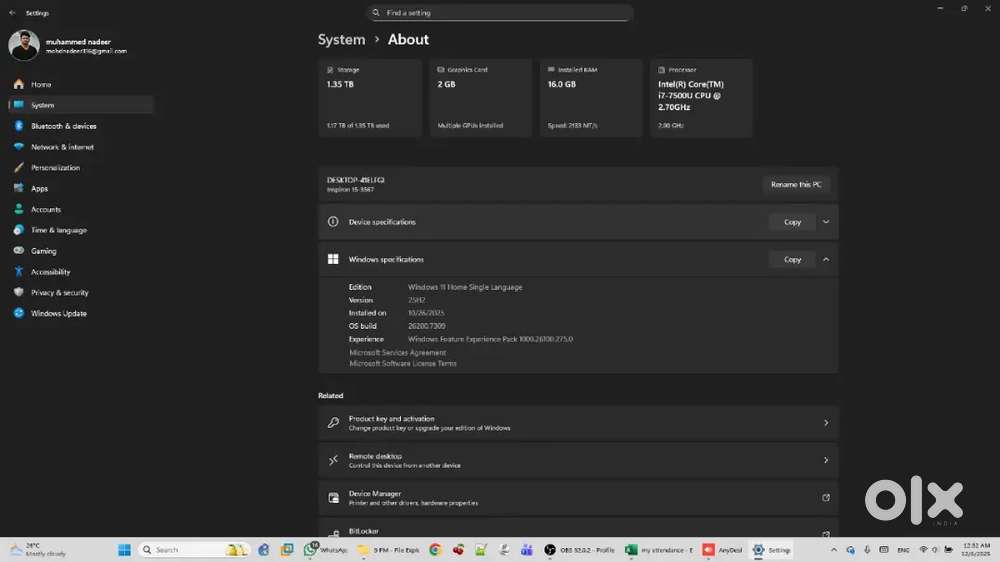
Task: Click the Find a setting search box
Action: (500, 13)
